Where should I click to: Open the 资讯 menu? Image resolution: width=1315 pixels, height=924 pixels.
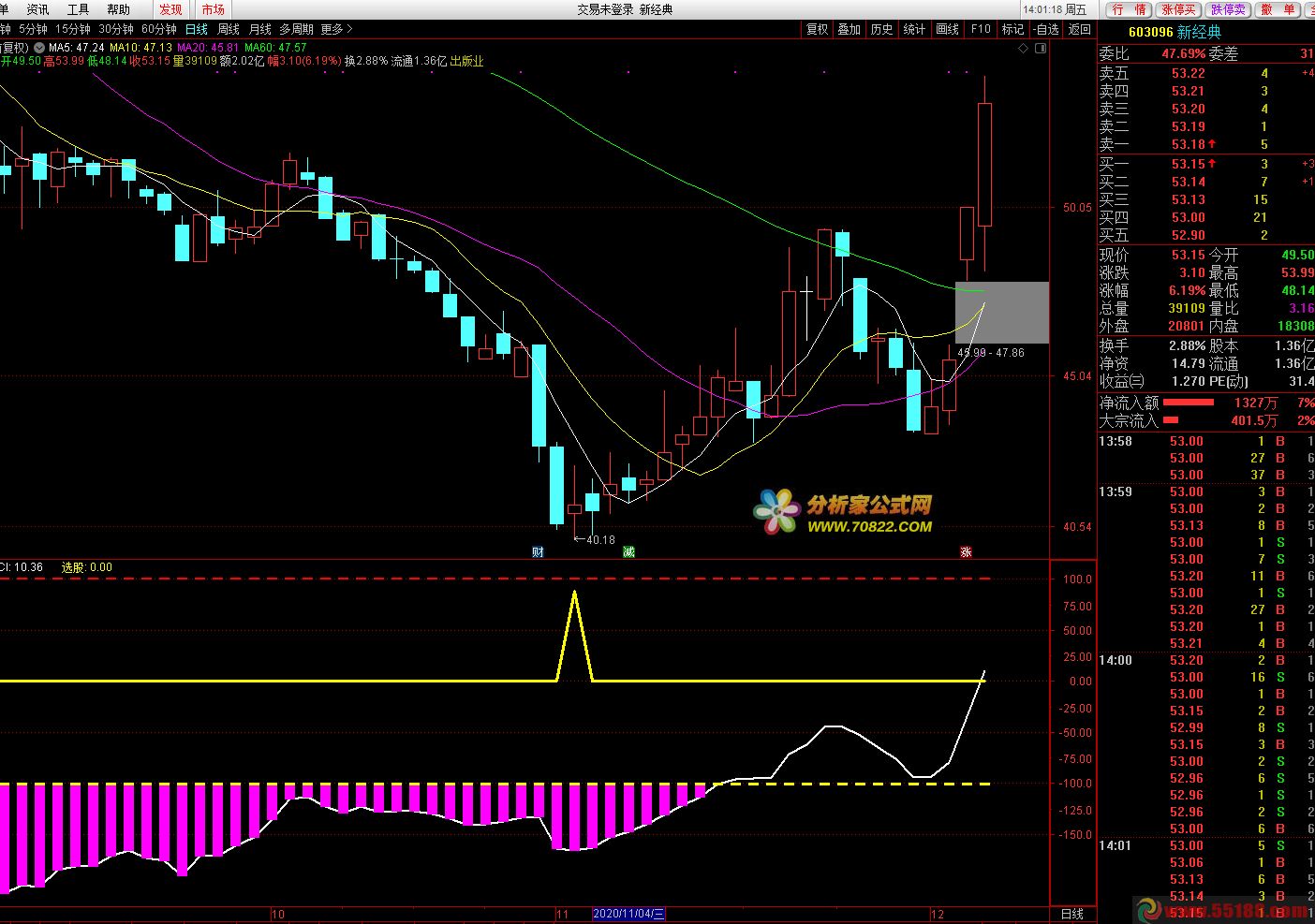point(37,9)
